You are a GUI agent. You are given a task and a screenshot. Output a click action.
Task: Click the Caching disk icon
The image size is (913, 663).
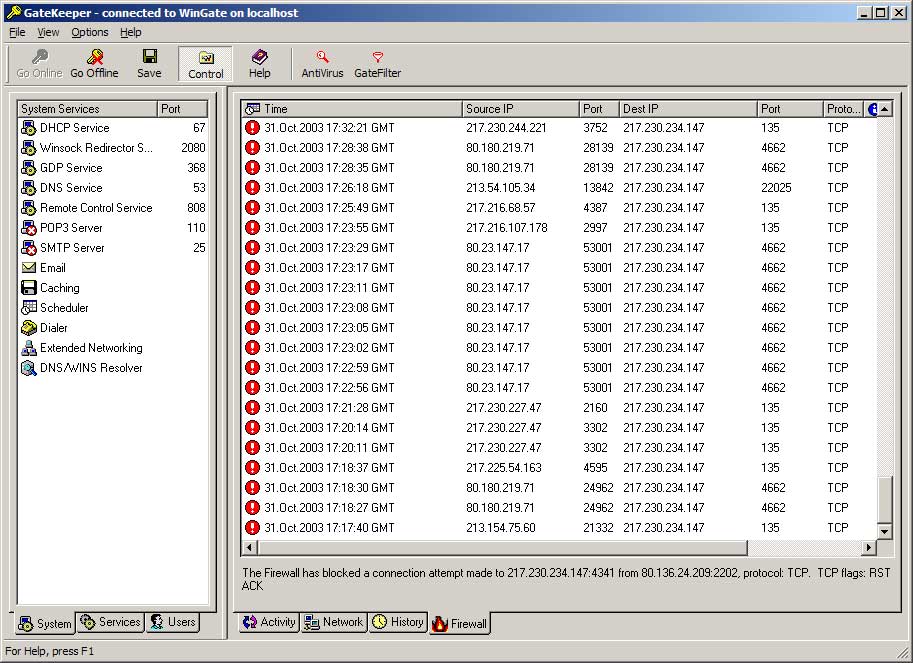tap(29, 288)
